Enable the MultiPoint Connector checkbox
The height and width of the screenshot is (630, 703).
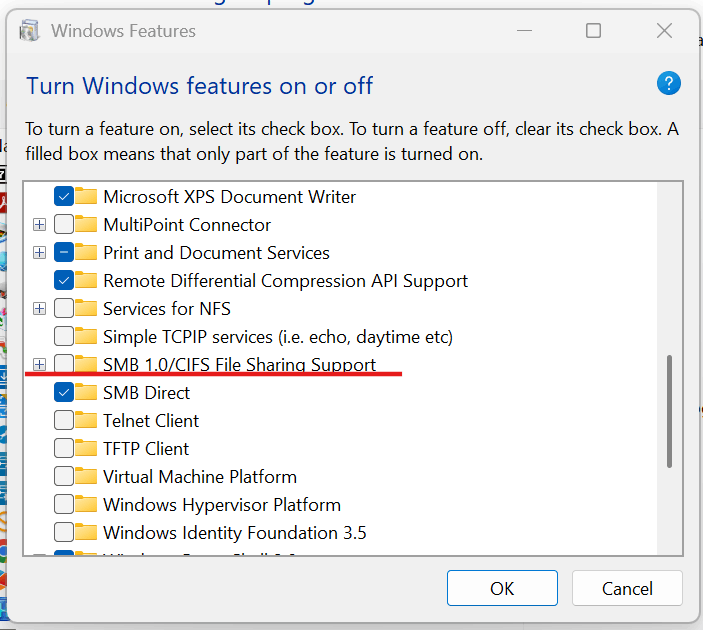pos(64,224)
